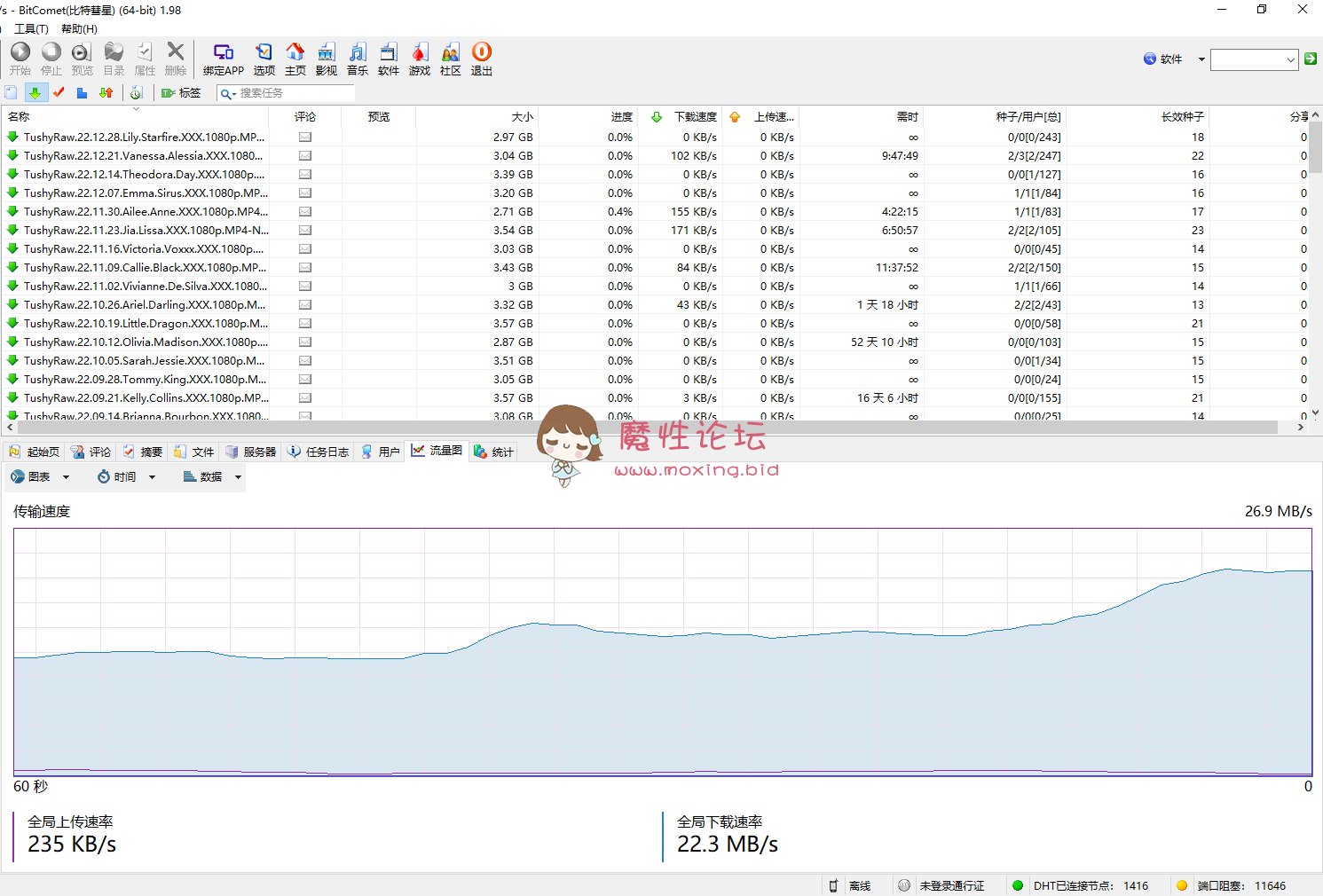Go to 主页 home icon
Image resolution: width=1323 pixels, height=896 pixels.
[295, 59]
